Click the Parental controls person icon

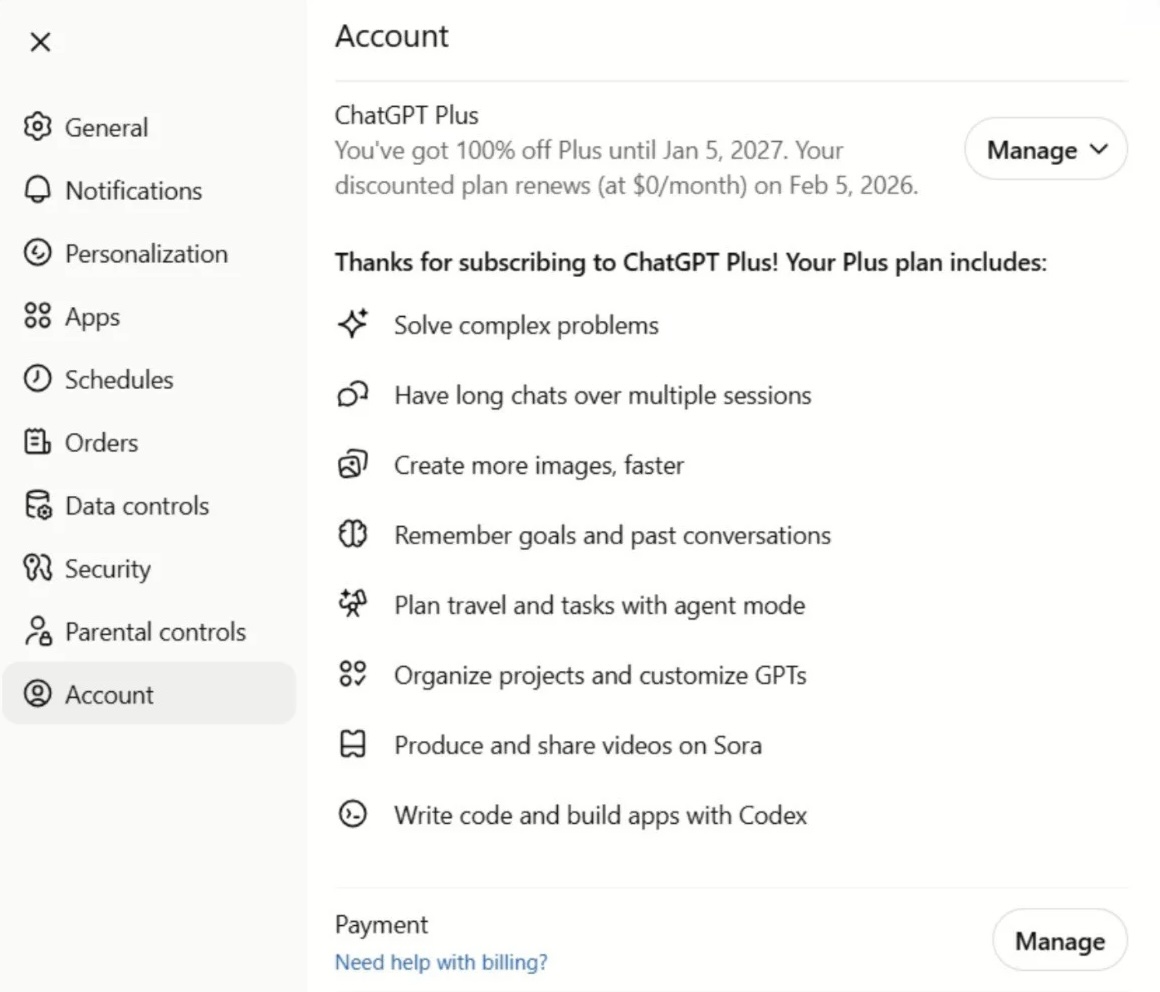point(37,632)
